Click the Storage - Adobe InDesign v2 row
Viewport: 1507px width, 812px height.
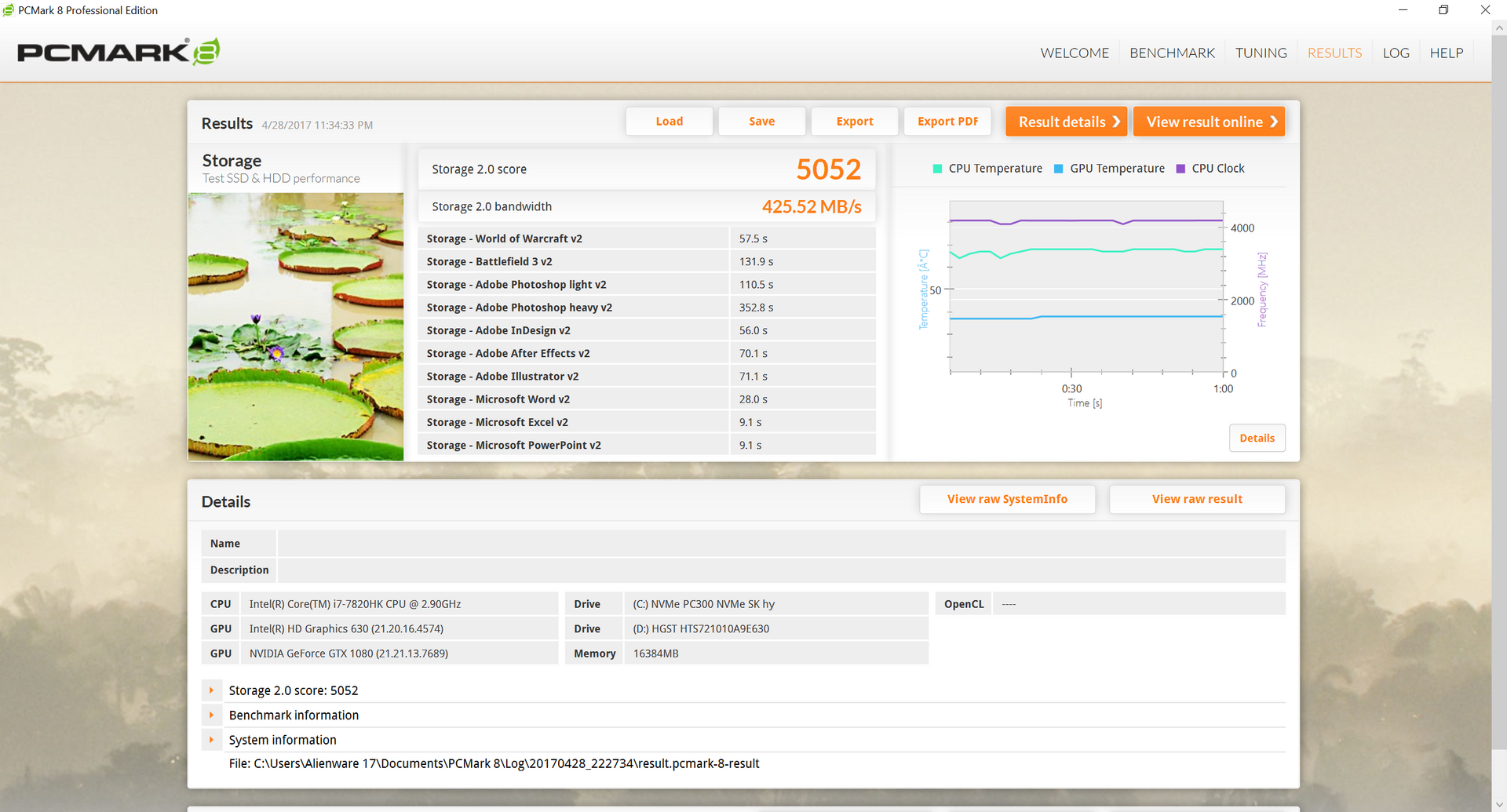(647, 330)
